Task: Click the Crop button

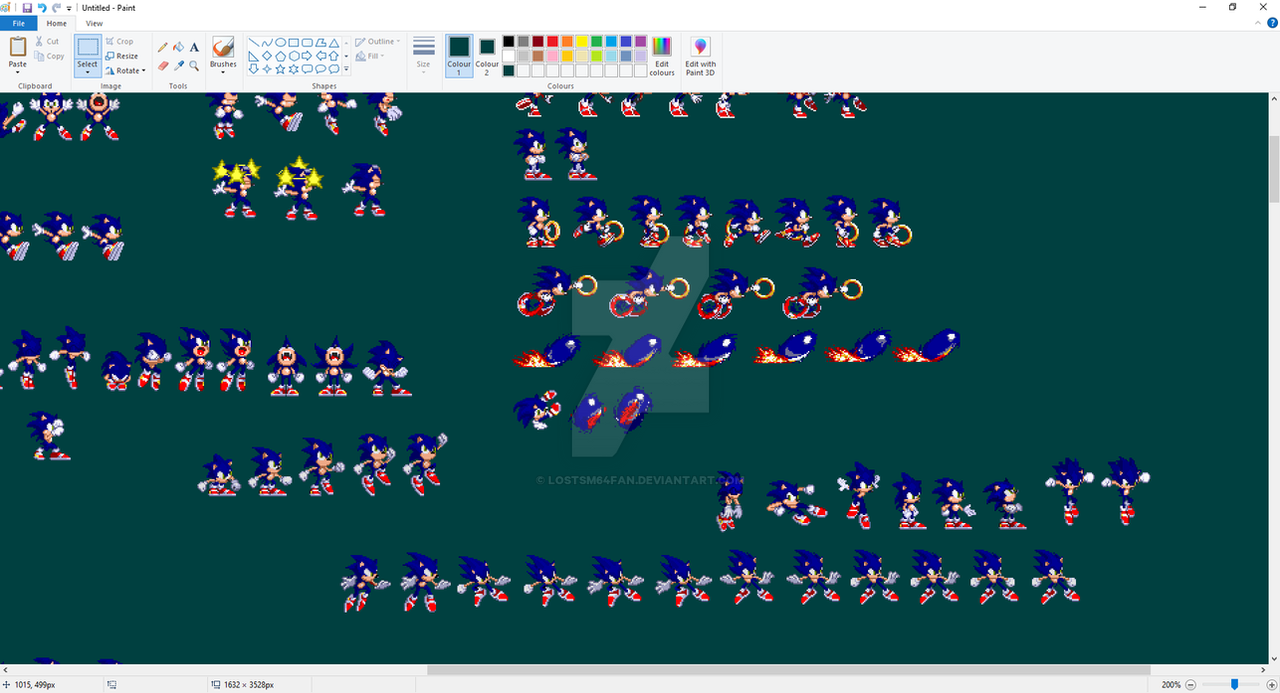Action: pyautogui.click(x=119, y=42)
